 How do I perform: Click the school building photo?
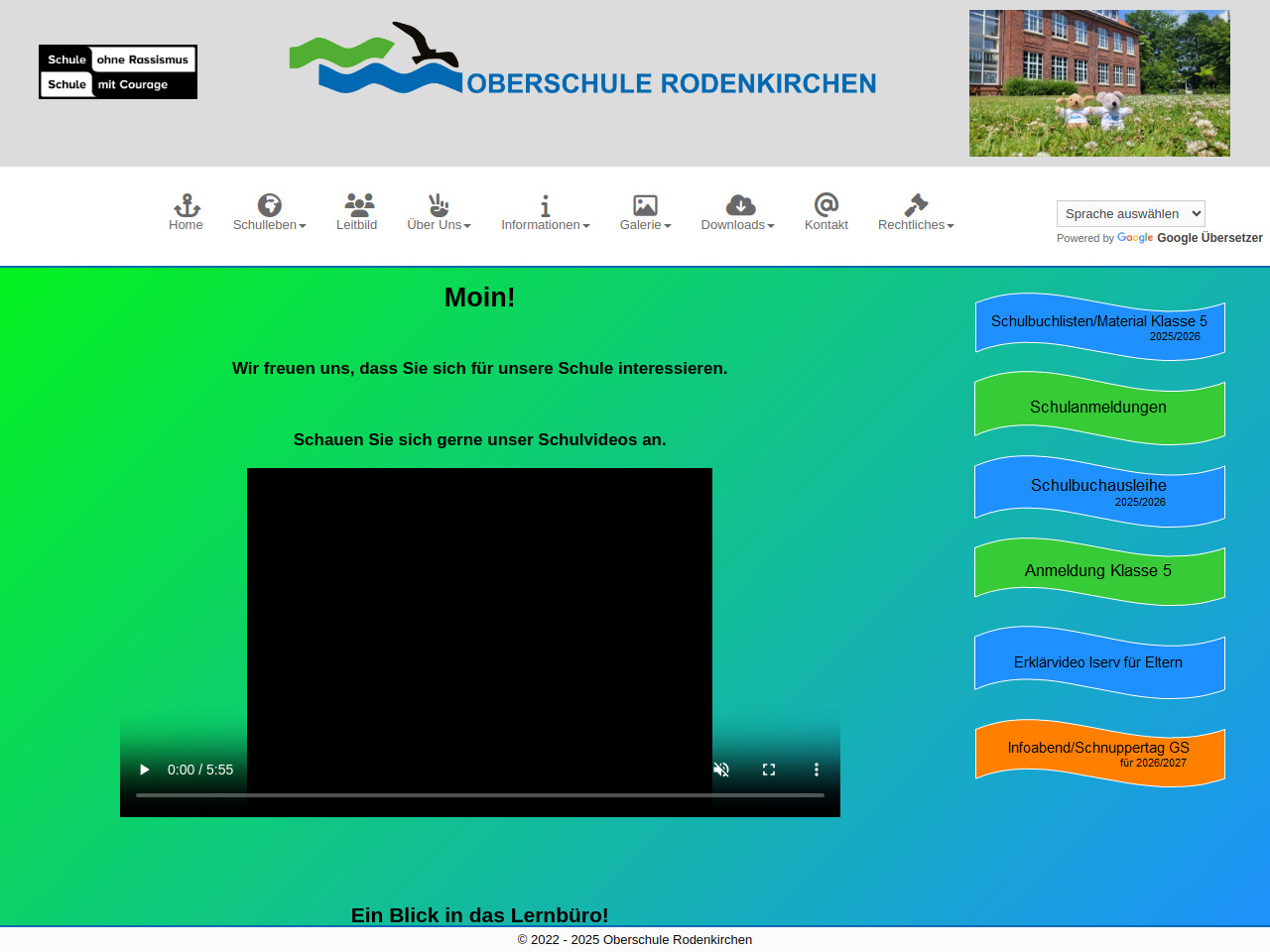pos(1099,83)
